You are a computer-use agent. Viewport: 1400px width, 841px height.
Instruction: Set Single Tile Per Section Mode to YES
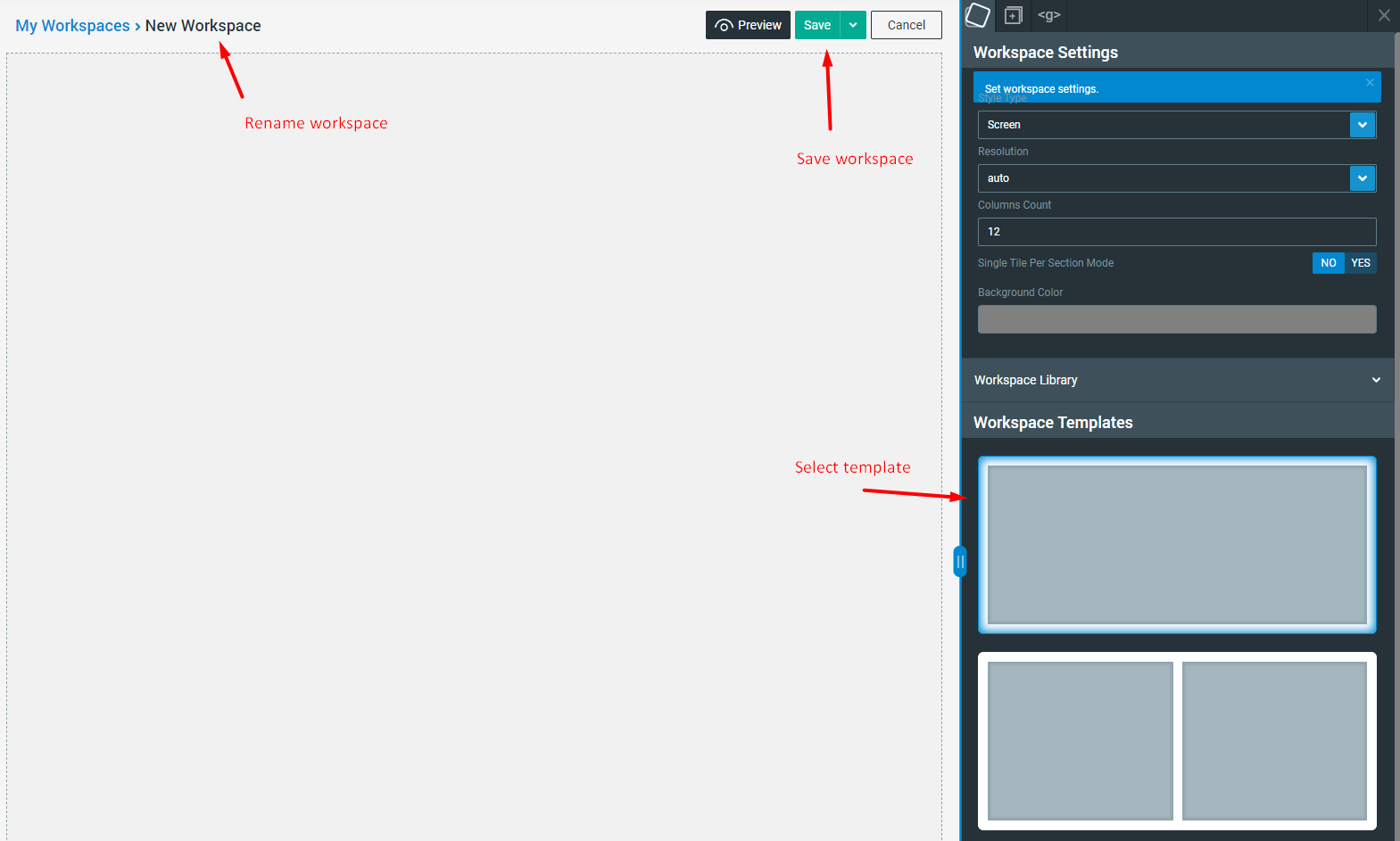pos(1361,263)
